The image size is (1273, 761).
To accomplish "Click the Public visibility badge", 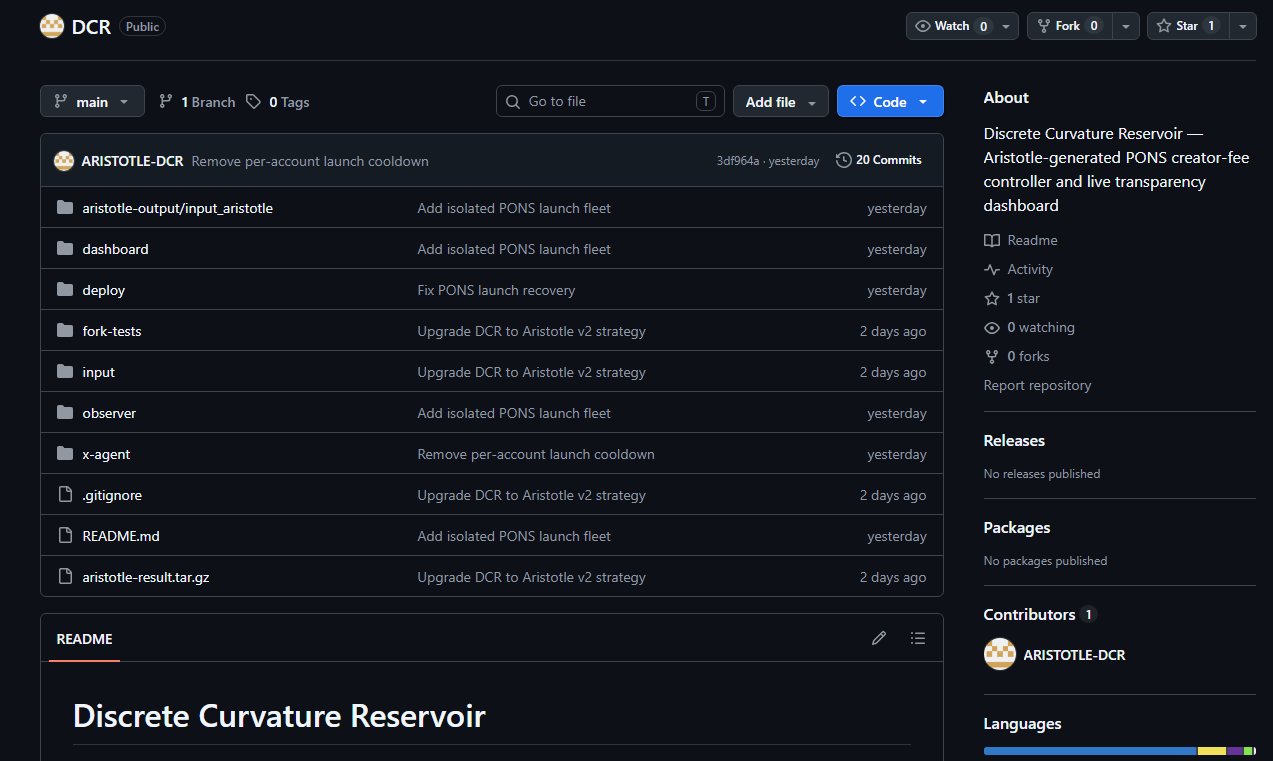I will (142, 27).
